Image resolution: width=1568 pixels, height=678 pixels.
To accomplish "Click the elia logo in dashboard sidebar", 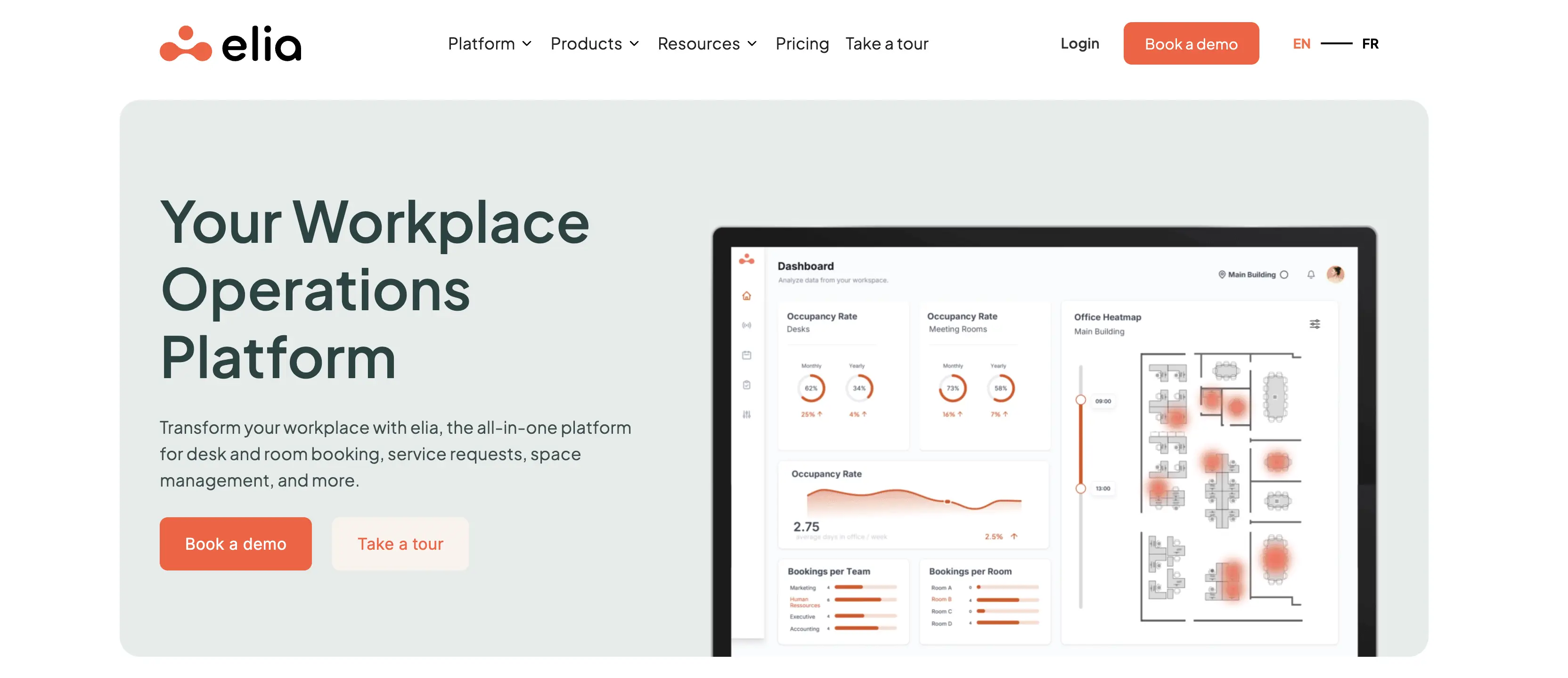I will click(746, 259).
